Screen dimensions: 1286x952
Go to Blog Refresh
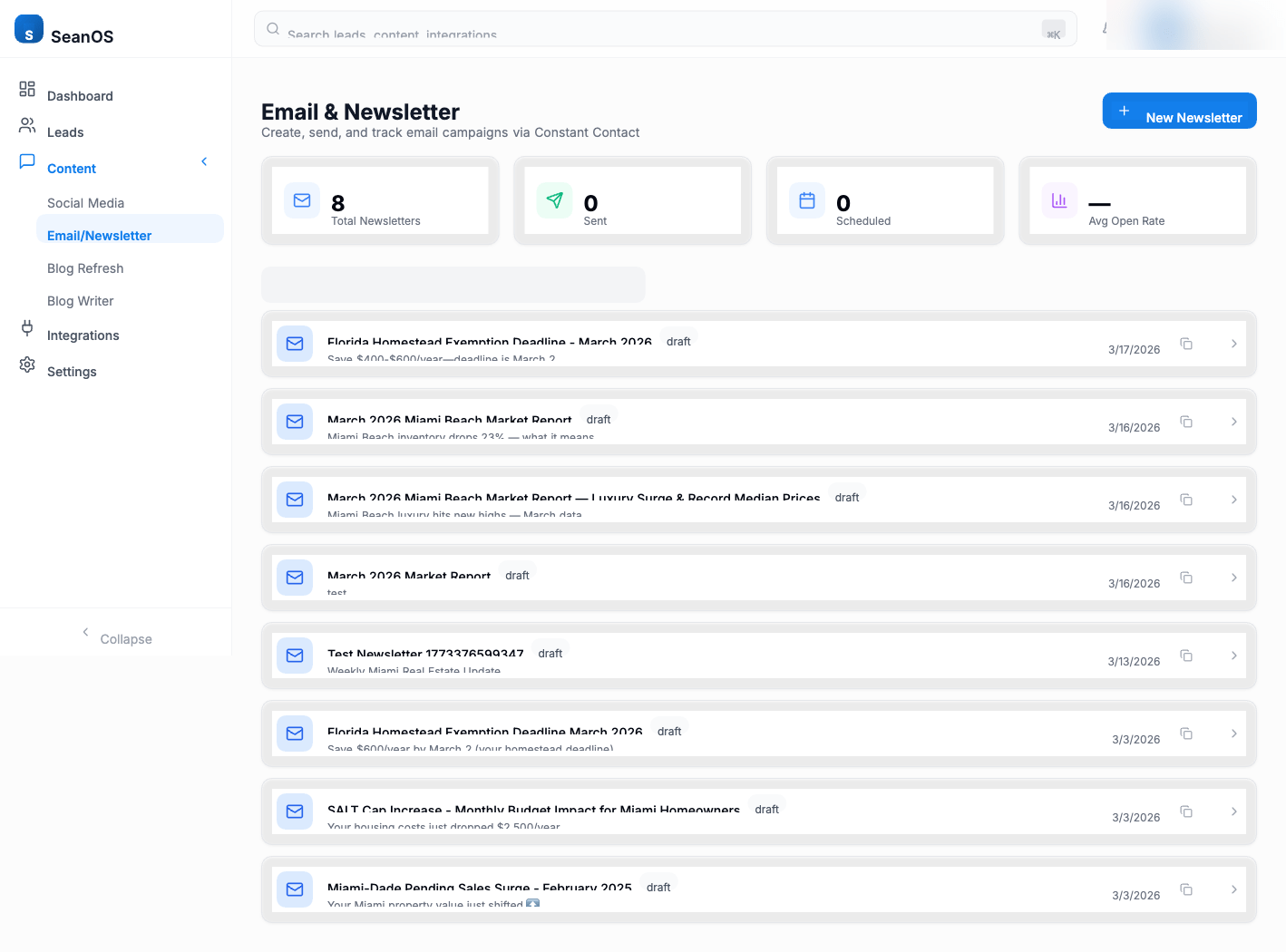click(x=85, y=267)
